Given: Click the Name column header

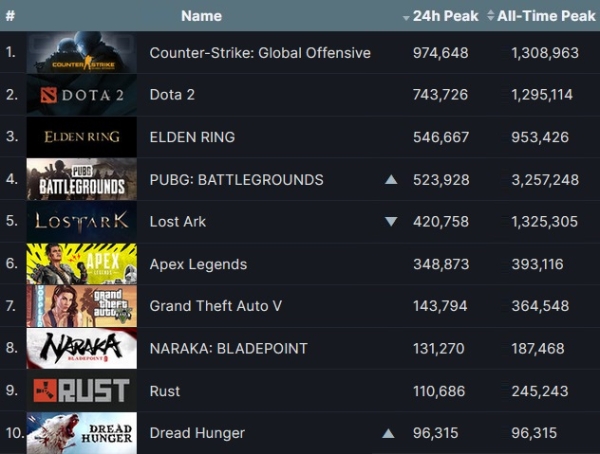Looking at the screenshot, I should 201,16.
